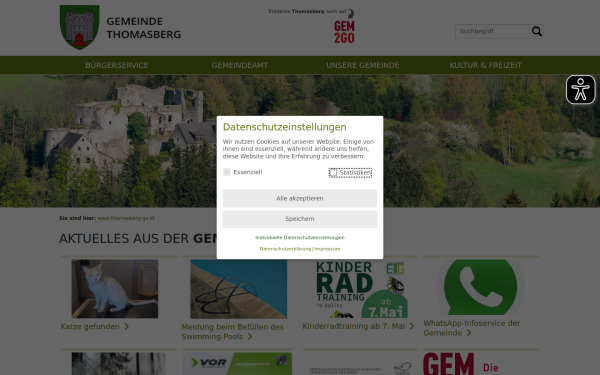
Task: Open the Datenschutzerklärung link
Action: [x=285, y=249]
